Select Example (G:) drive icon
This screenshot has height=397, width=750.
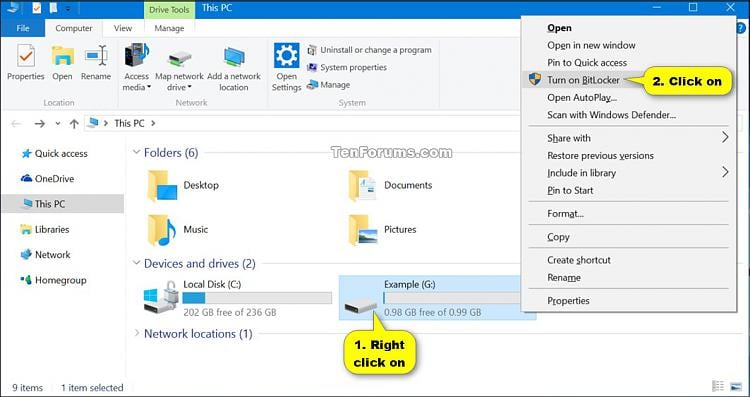click(x=362, y=306)
